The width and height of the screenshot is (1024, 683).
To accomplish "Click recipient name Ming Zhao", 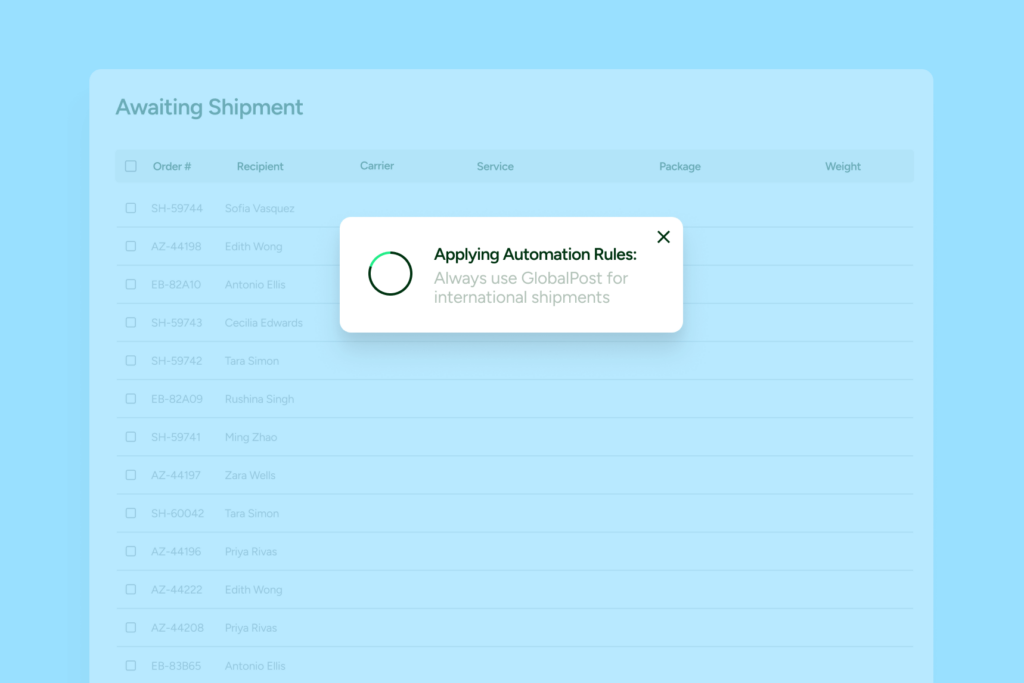I will pos(251,437).
